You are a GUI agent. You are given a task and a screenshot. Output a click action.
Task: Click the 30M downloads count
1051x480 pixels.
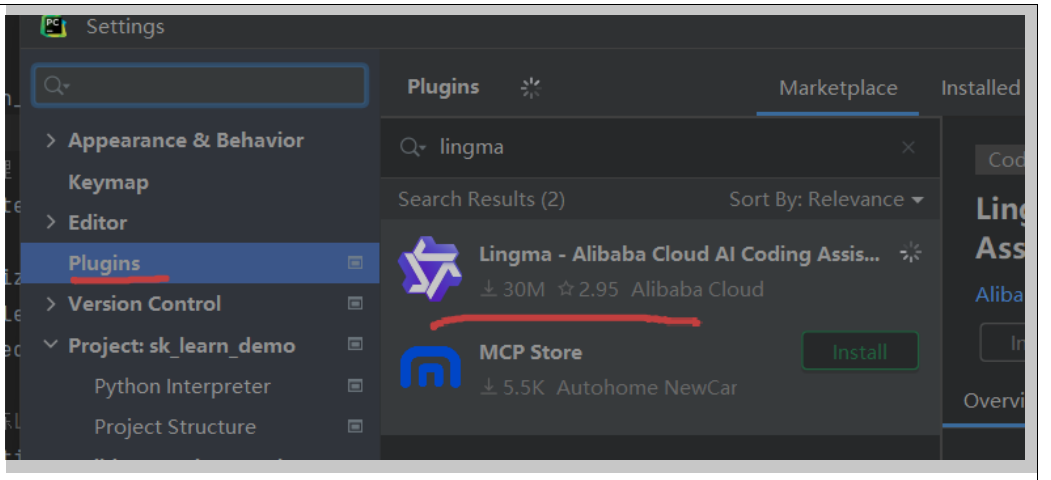point(514,289)
